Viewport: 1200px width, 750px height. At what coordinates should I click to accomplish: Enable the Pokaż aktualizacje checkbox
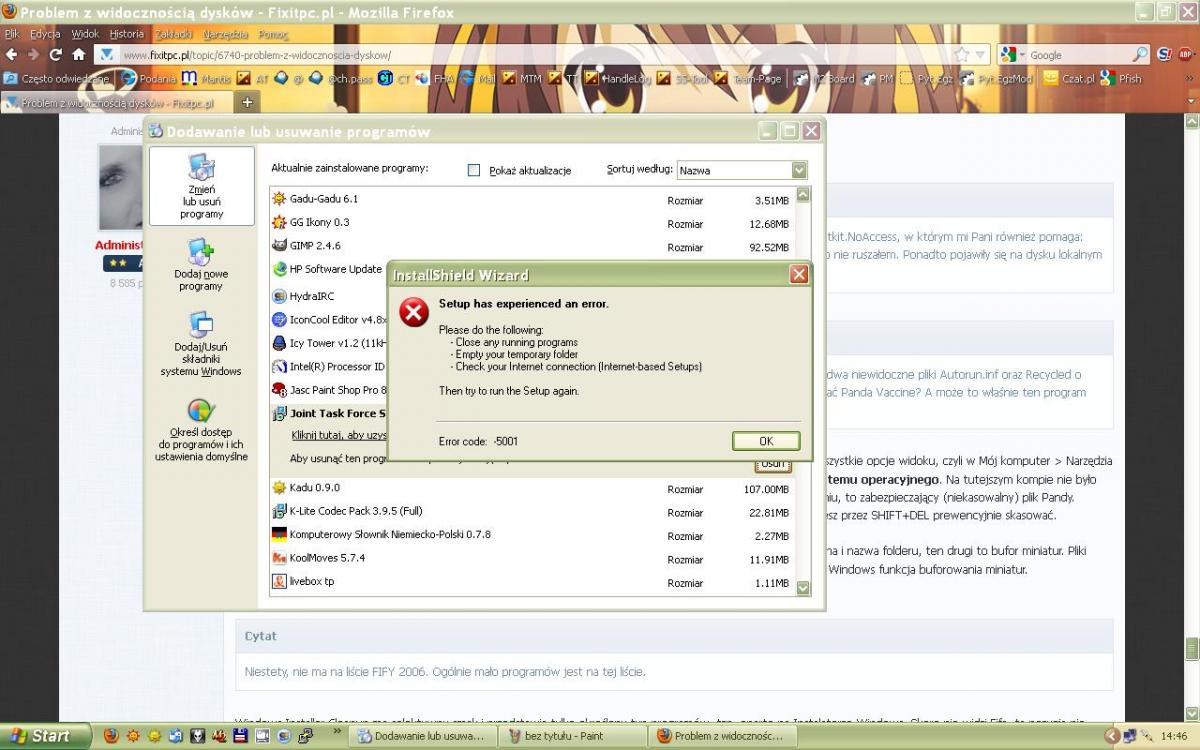474,170
